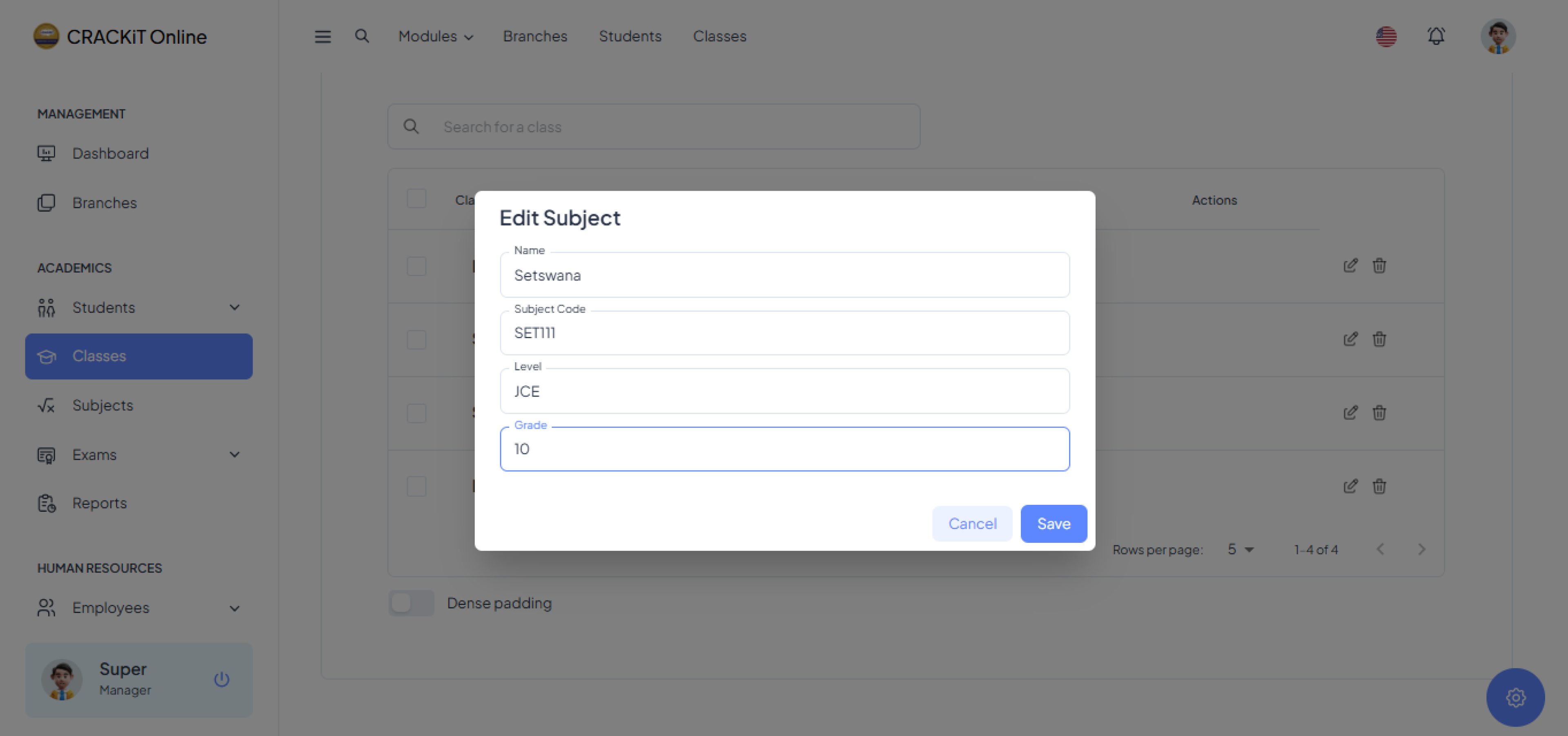Open search using the magnifier icon
The height and width of the screenshot is (736, 1568).
coord(362,36)
